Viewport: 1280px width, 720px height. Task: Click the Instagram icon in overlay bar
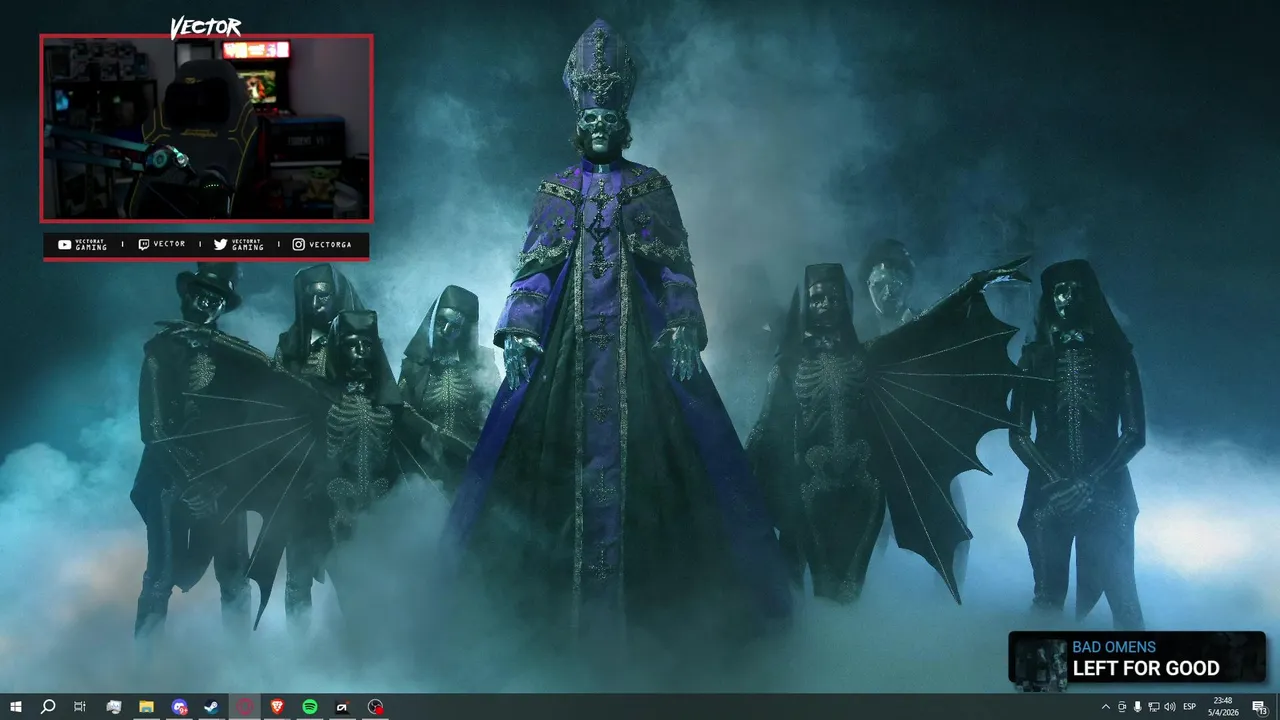(x=298, y=244)
